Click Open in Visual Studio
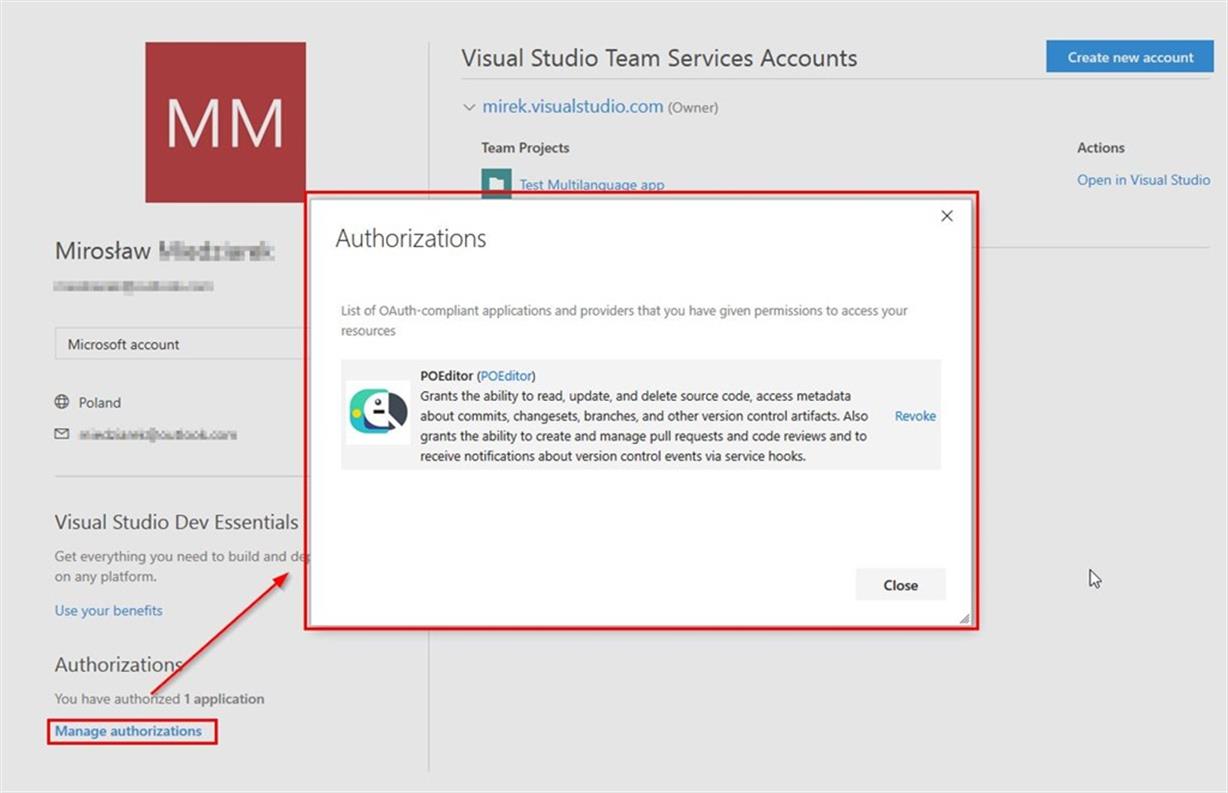 [1143, 180]
